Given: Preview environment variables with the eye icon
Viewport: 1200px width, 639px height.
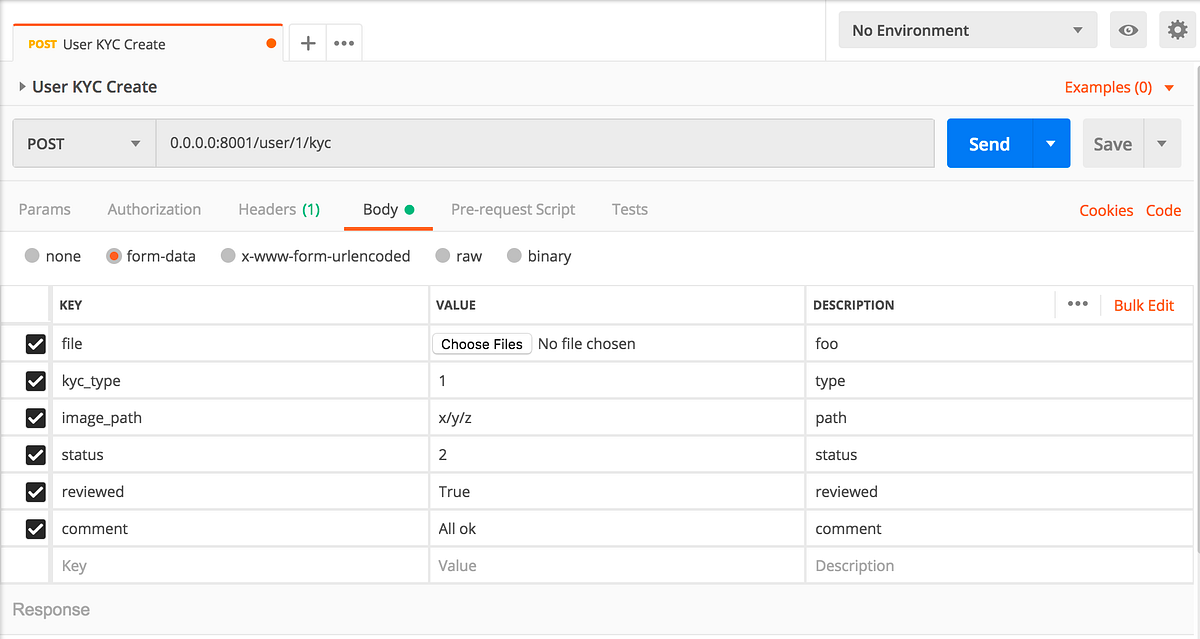Looking at the screenshot, I should 1128,30.
